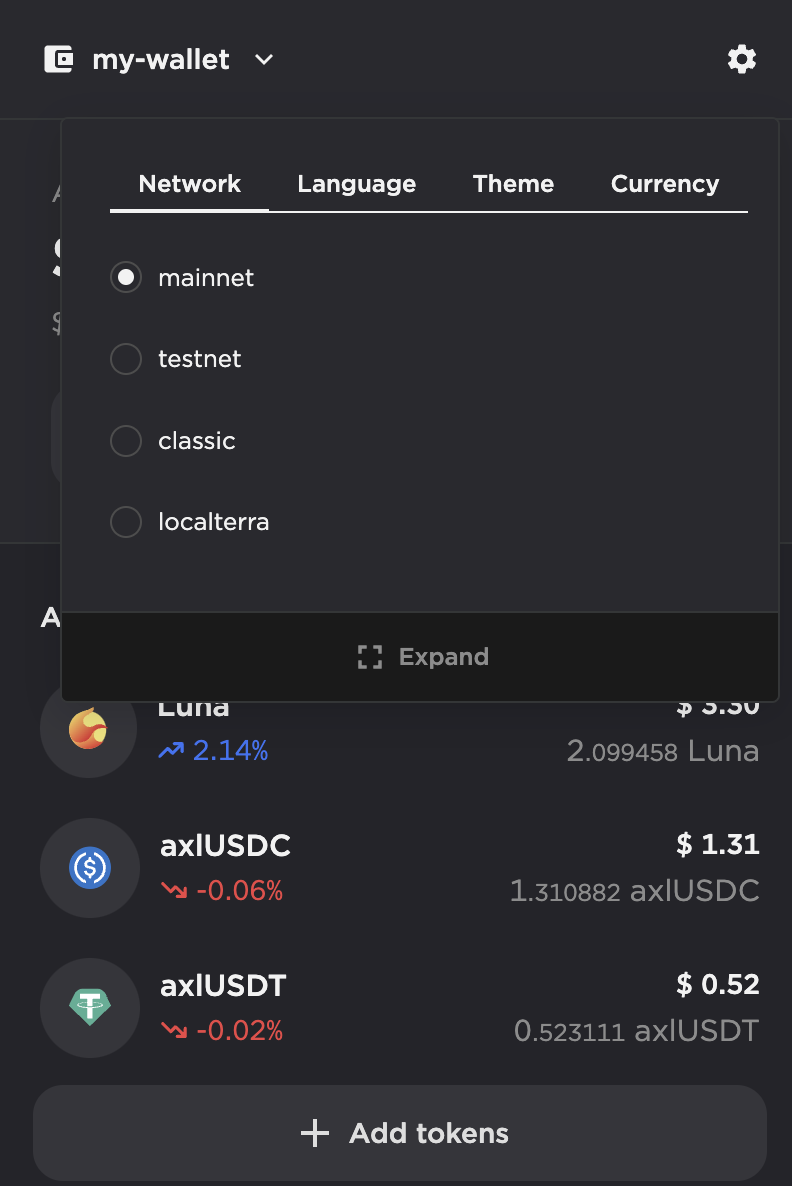Select the testnet network option
The width and height of the screenshot is (792, 1186).
coord(126,359)
